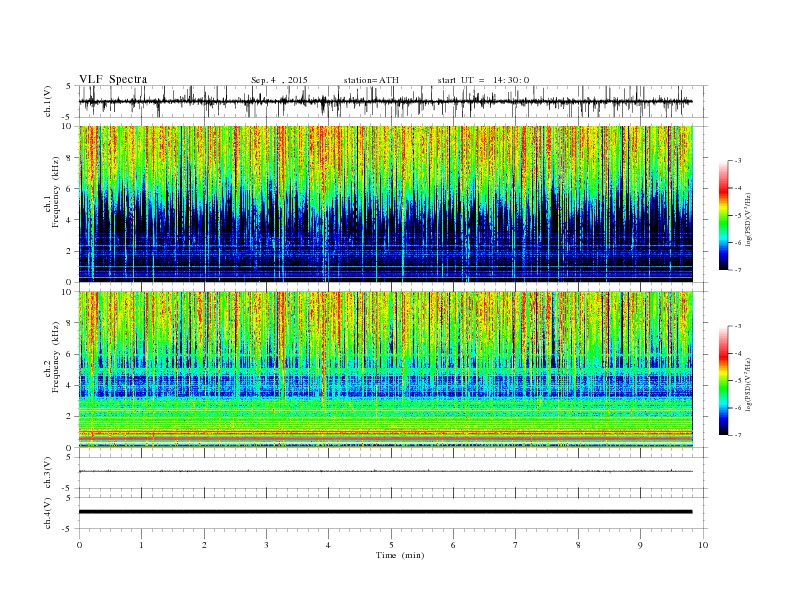
Task: Click the "5" upper tick of ch.1(V) axis
Action: 69,86
